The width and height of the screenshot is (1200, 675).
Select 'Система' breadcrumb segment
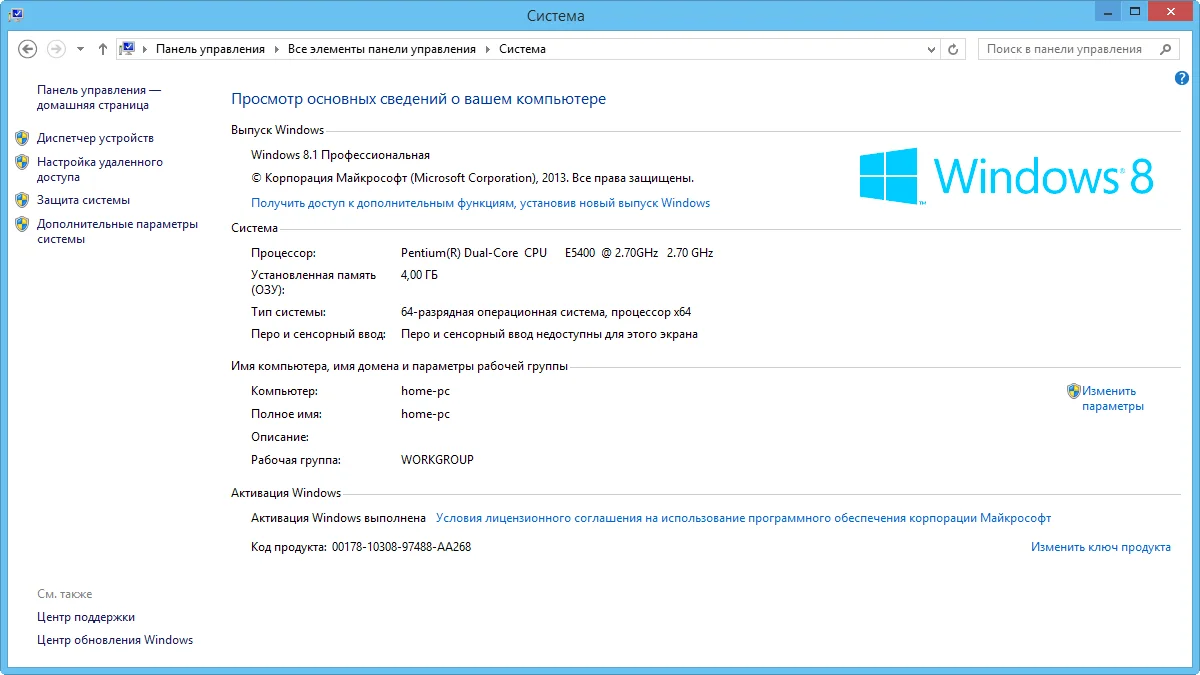click(x=522, y=48)
